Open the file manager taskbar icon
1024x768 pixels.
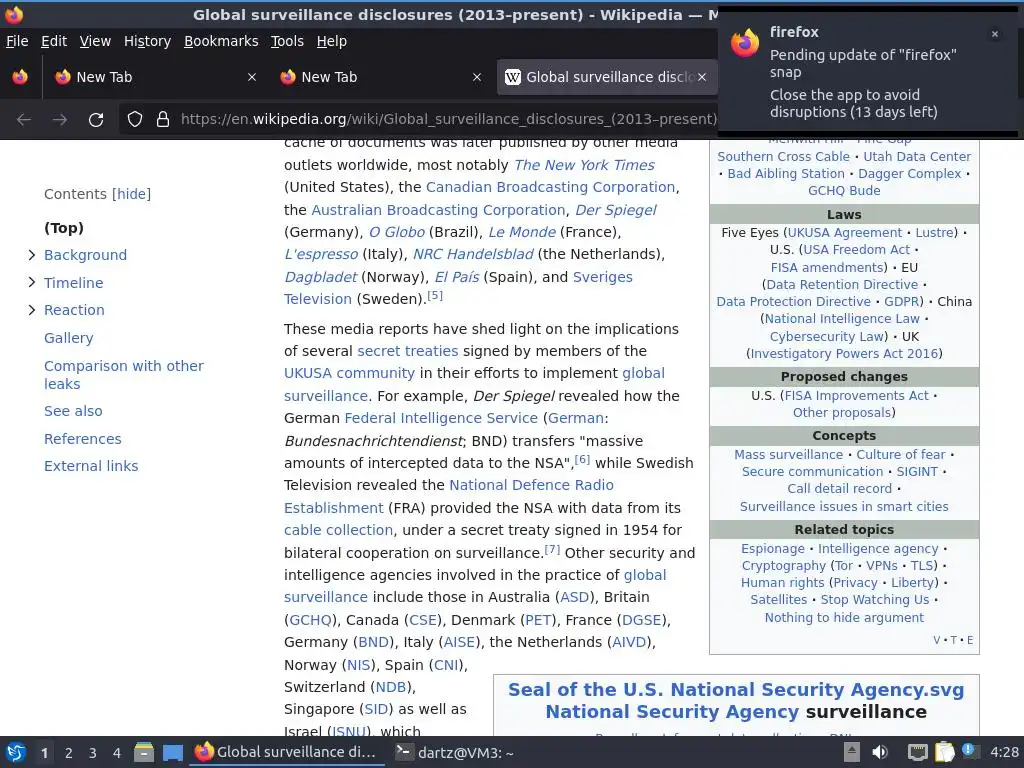pyautogui.click(x=144, y=753)
